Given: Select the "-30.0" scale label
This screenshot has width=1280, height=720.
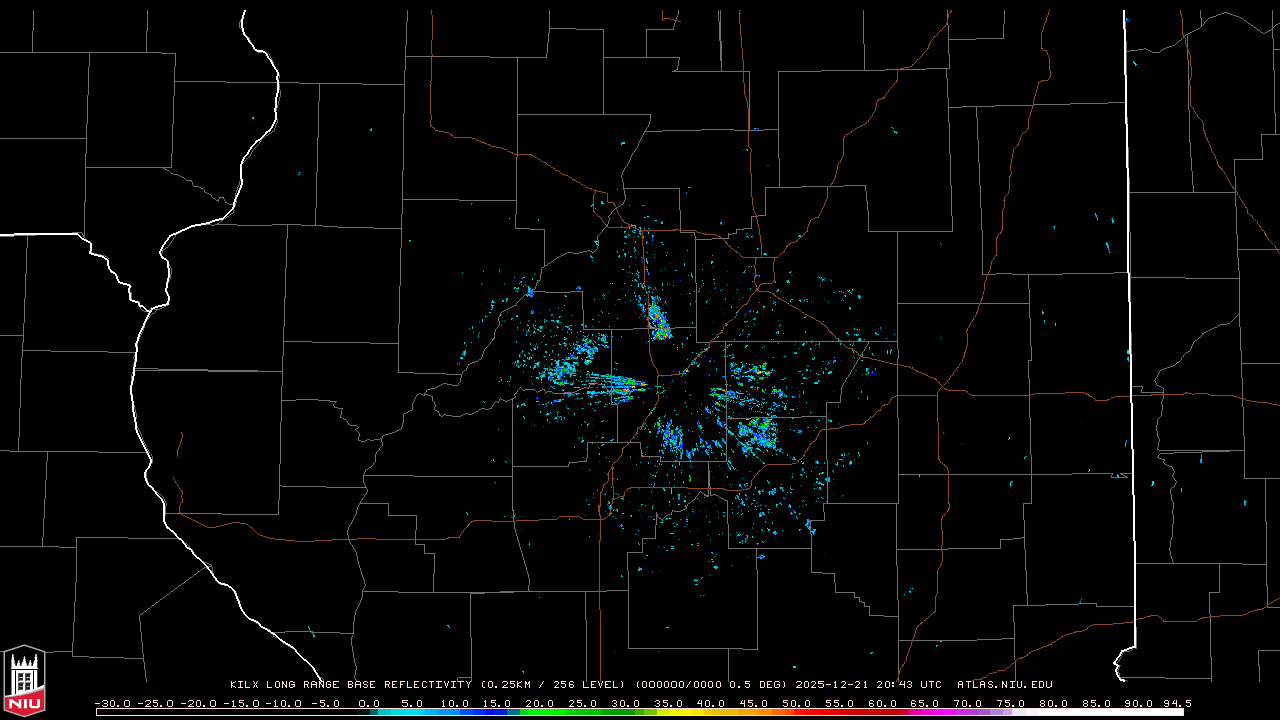Looking at the screenshot, I should pyautogui.click(x=112, y=703).
